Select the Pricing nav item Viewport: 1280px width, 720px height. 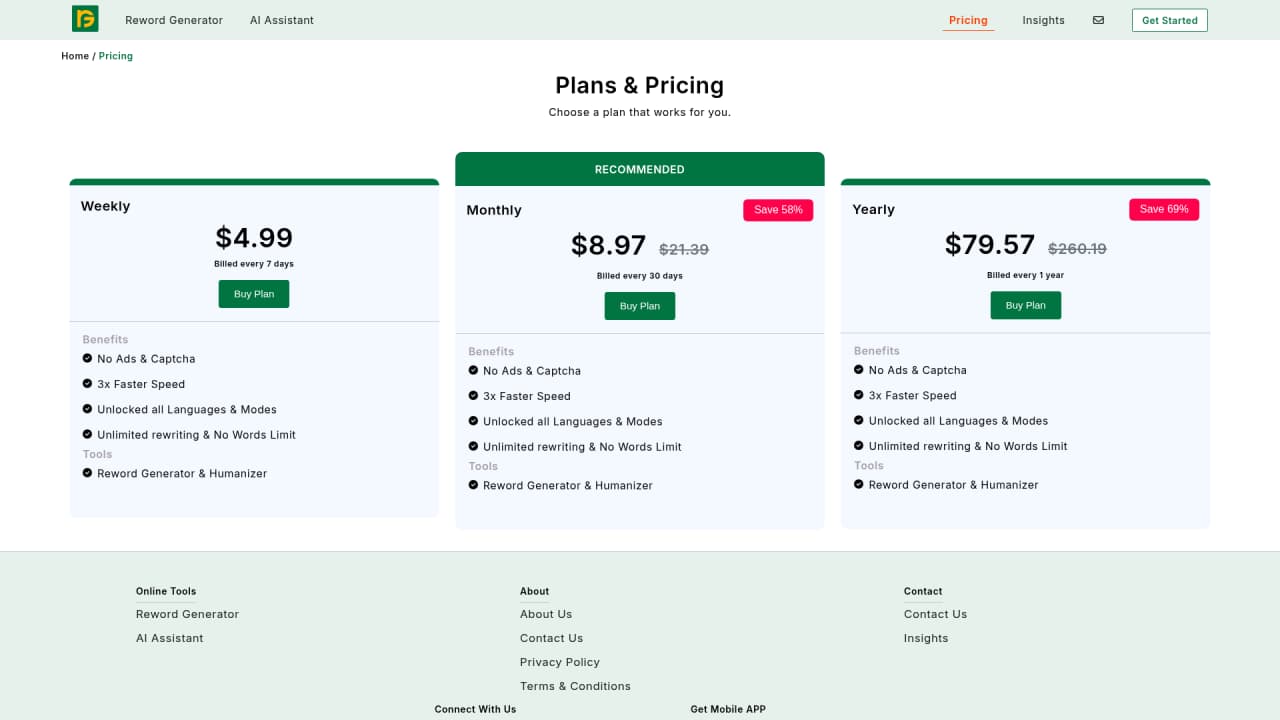click(968, 20)
